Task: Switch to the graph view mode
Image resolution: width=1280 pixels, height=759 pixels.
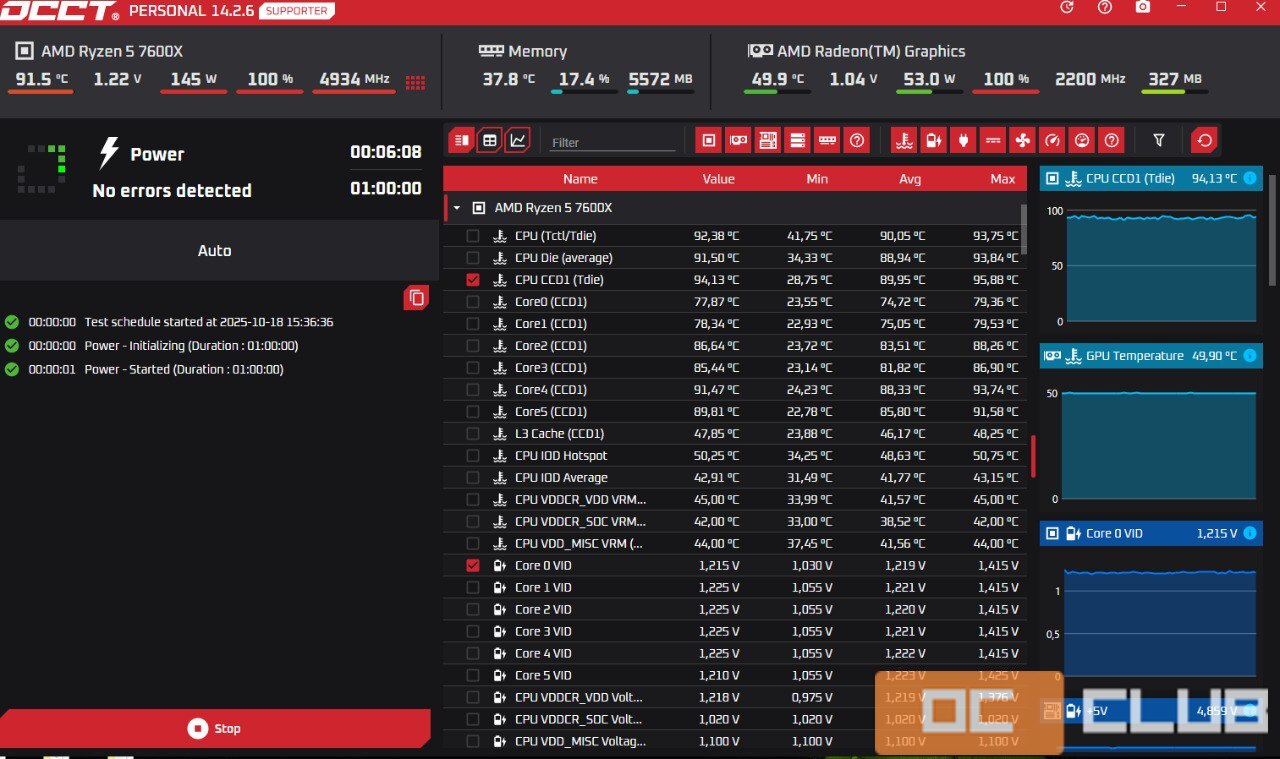Action: (x=517, y=141)
